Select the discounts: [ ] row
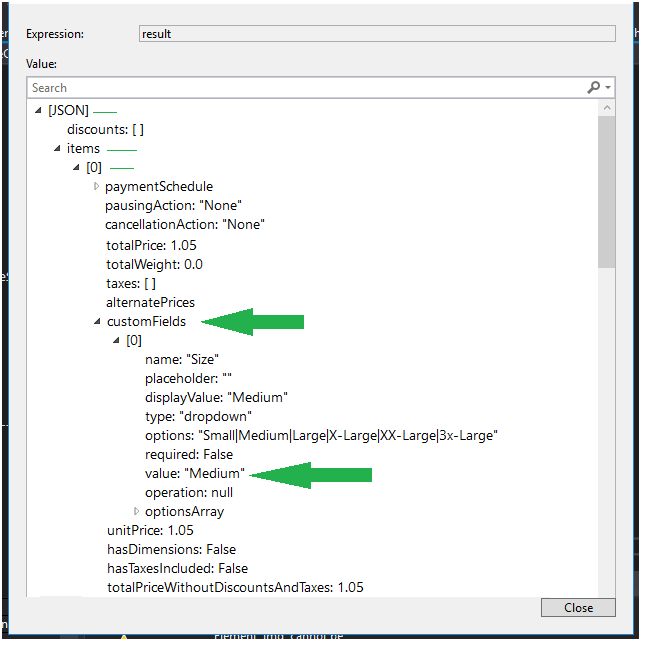646x646 pixels. click(105, 129)
